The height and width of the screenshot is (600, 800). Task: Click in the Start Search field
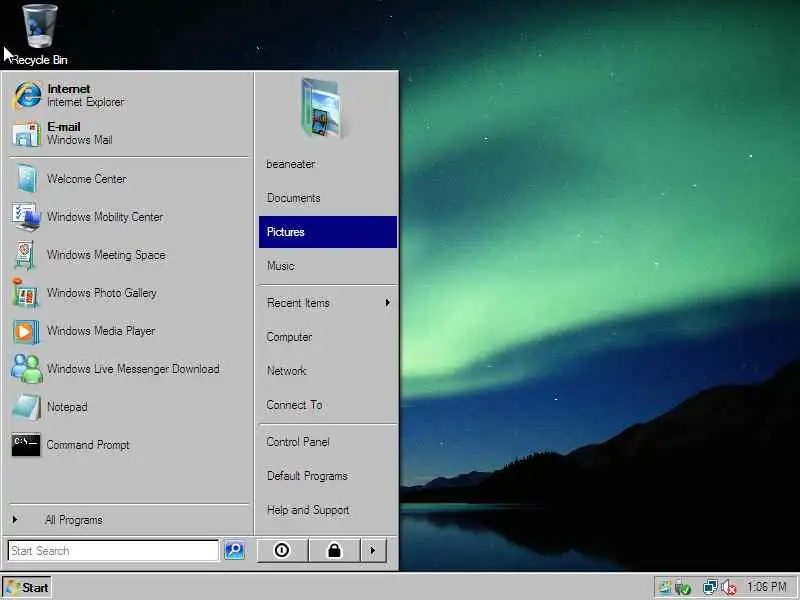(x=113, y=551)
